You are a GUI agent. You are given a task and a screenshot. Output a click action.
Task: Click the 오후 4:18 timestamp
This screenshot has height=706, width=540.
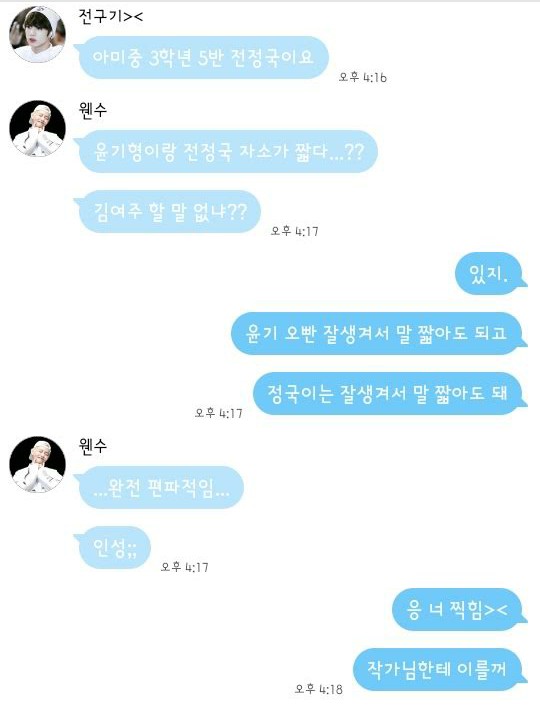[318, 689]
